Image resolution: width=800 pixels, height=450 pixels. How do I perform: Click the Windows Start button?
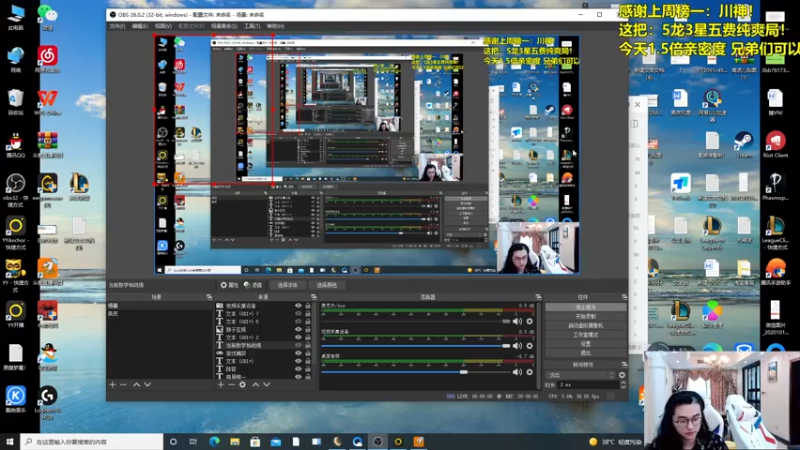click(10, 441)
